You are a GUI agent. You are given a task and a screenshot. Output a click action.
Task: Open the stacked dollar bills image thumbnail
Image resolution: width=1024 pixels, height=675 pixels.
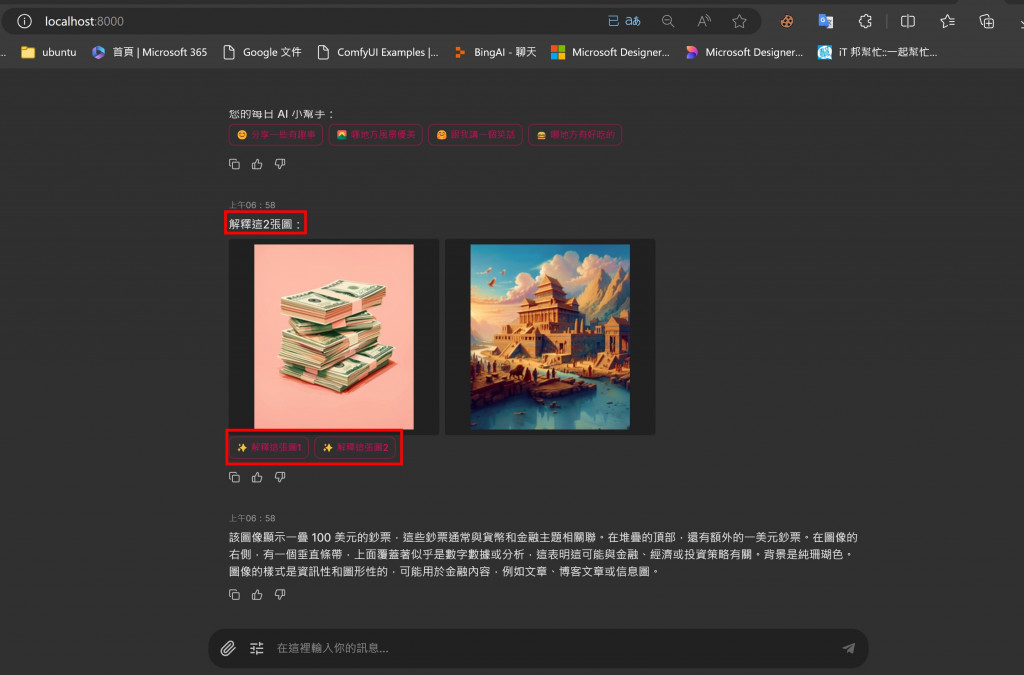coord(334,337)
